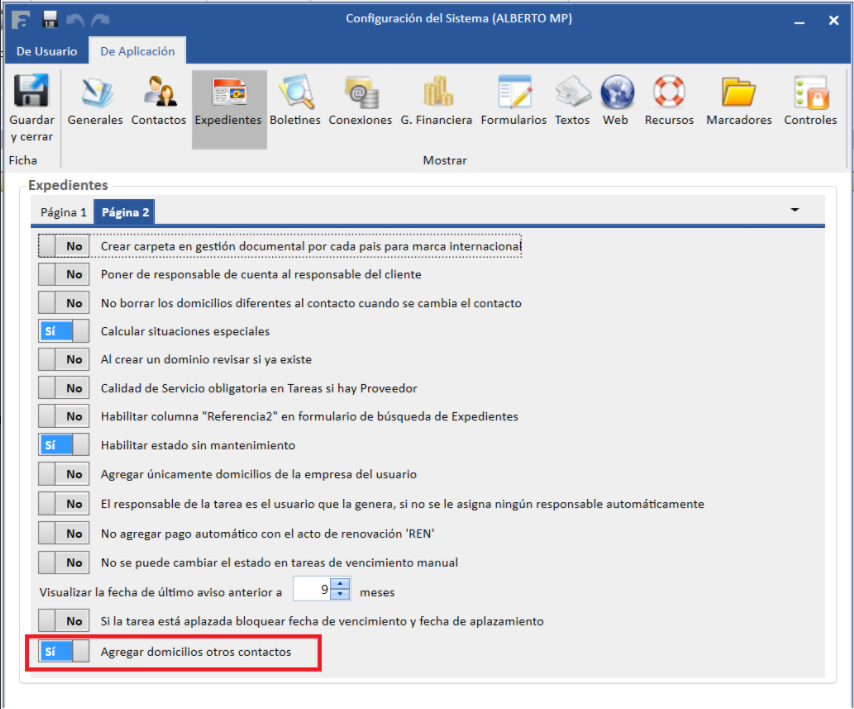The image size is (854, 709).
Task: Decrease the months value with down arrow
Action: click(x=341, y=596)
